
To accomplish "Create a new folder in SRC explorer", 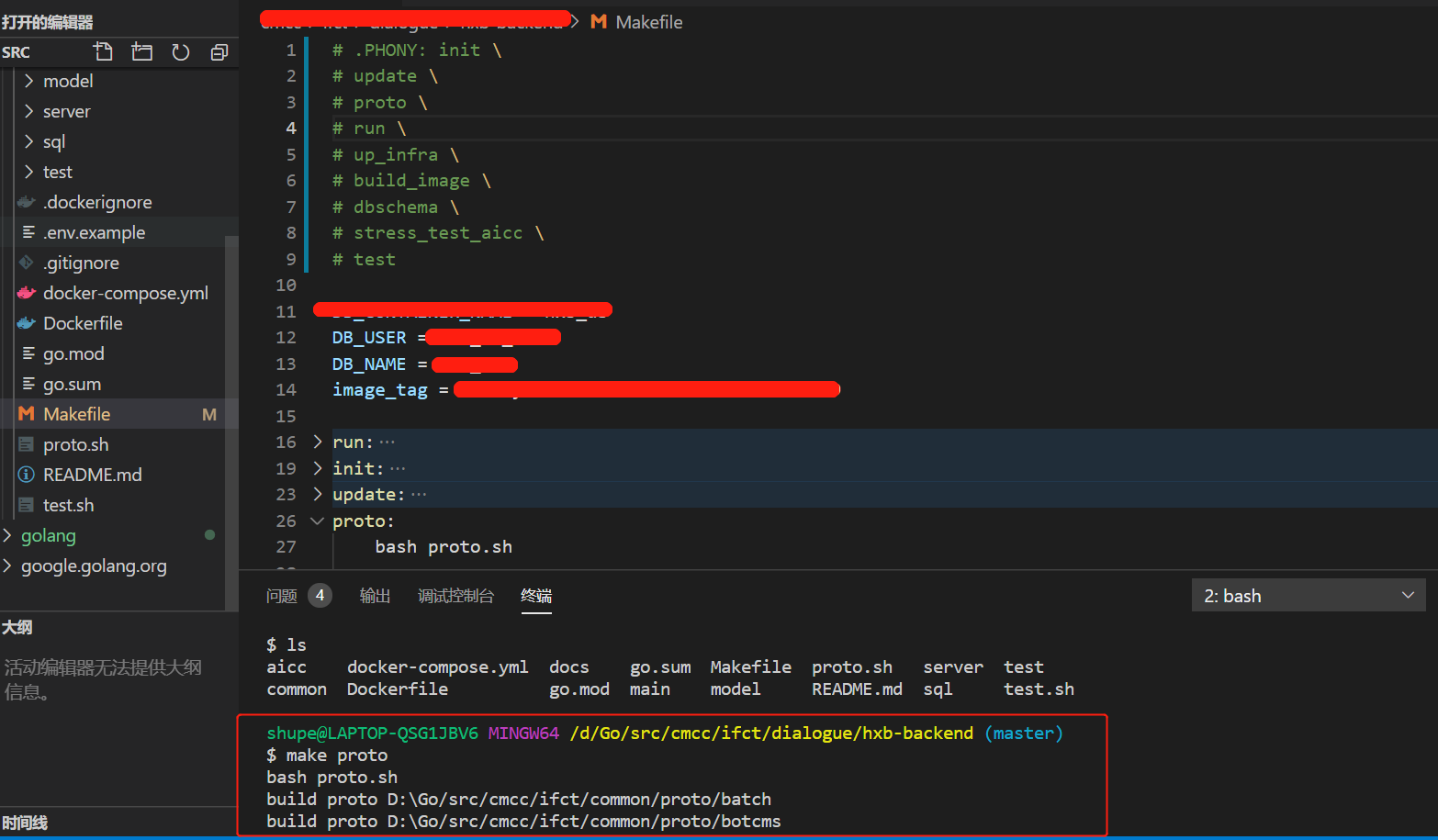I will [142, 51].
